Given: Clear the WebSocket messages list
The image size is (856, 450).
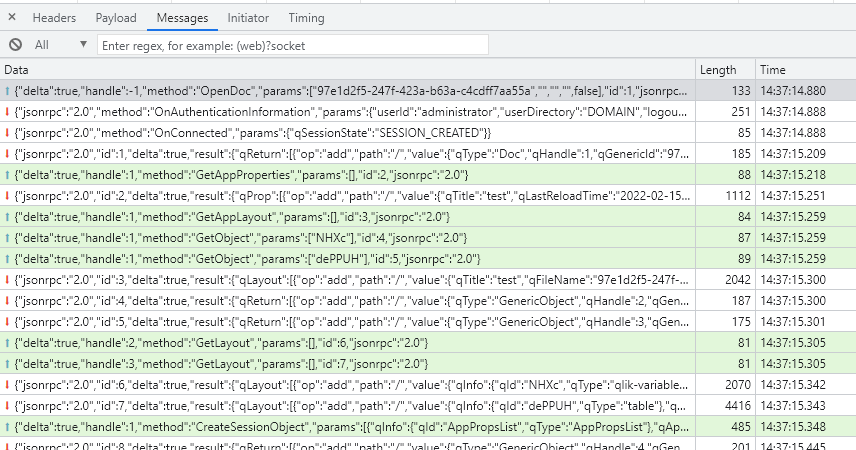Looking at the screenshot, I should (15, 45).
